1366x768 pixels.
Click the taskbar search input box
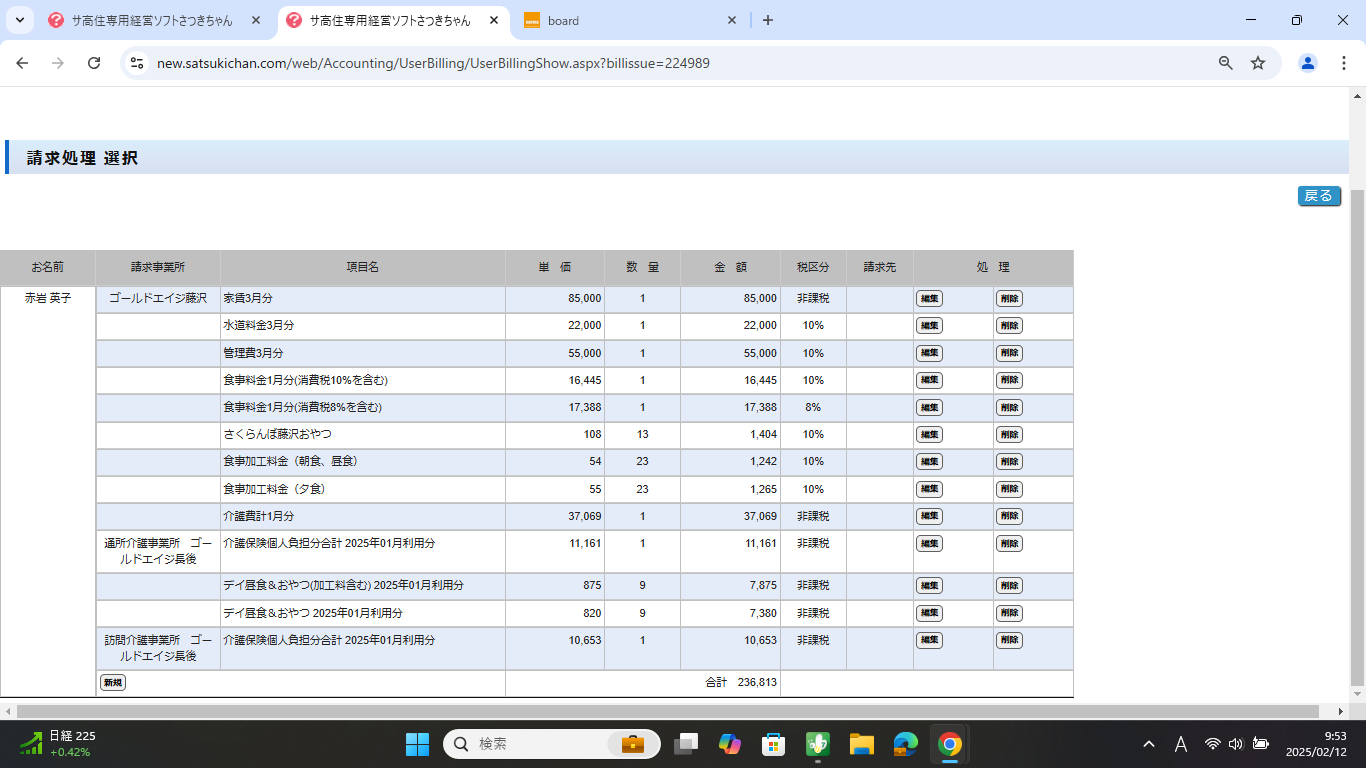pyautogui.click(x=540, y=744)
